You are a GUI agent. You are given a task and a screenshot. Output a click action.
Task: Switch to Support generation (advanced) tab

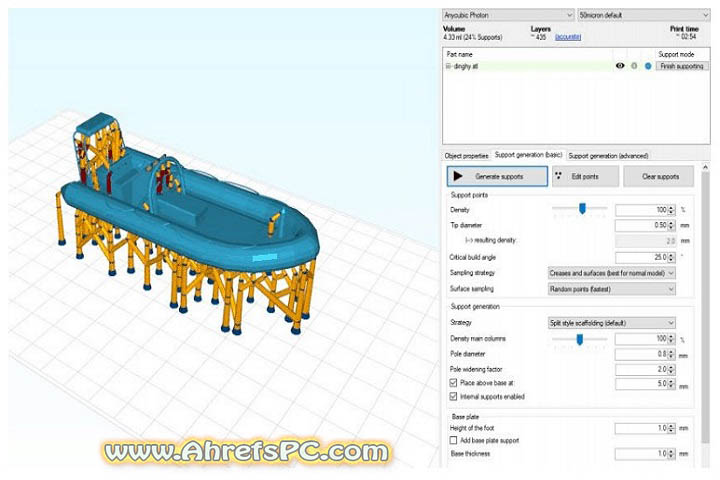coord(608,156)
